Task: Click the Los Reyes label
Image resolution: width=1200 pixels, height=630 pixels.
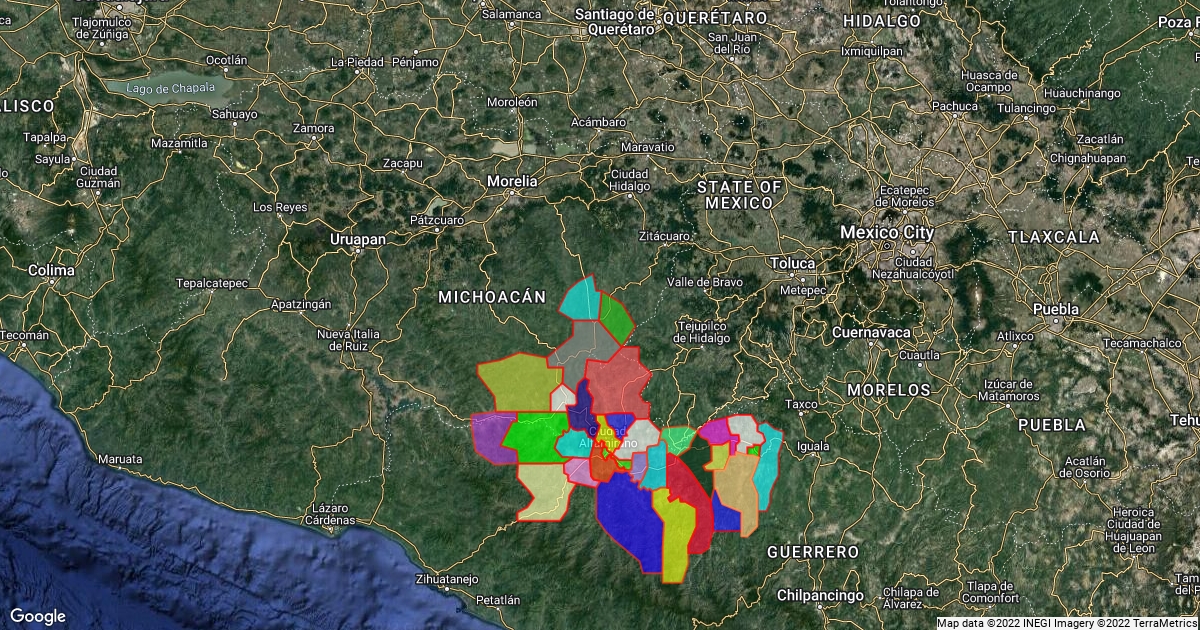Action: pos(280,207)
